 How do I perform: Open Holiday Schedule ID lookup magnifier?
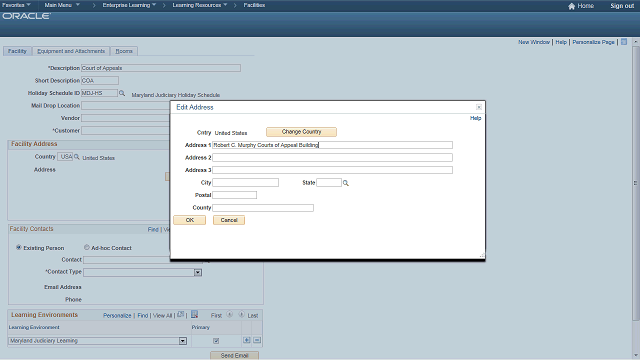click(x=122, y=93)
